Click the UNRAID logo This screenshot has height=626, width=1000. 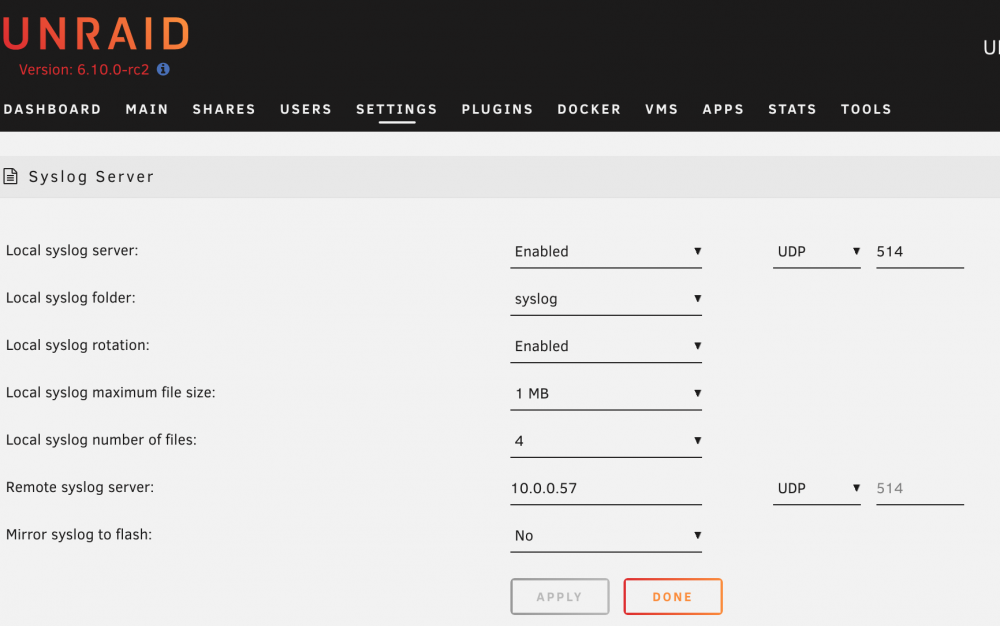pos(96,33)
